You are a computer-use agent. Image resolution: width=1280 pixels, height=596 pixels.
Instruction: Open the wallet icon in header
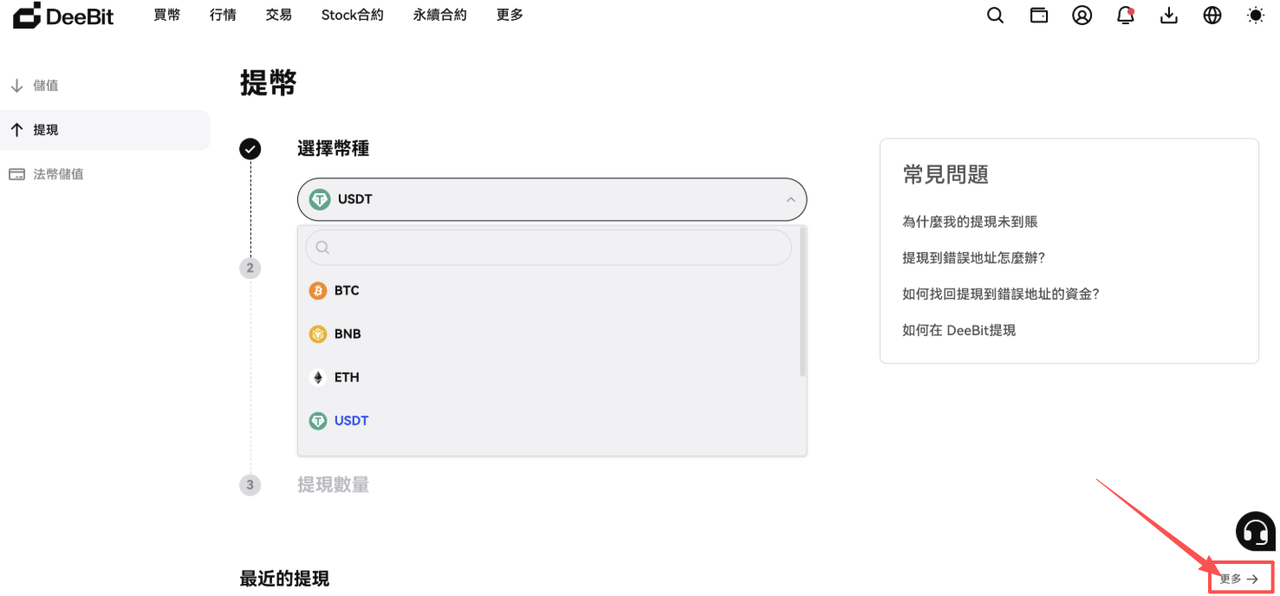(1039, 15)
